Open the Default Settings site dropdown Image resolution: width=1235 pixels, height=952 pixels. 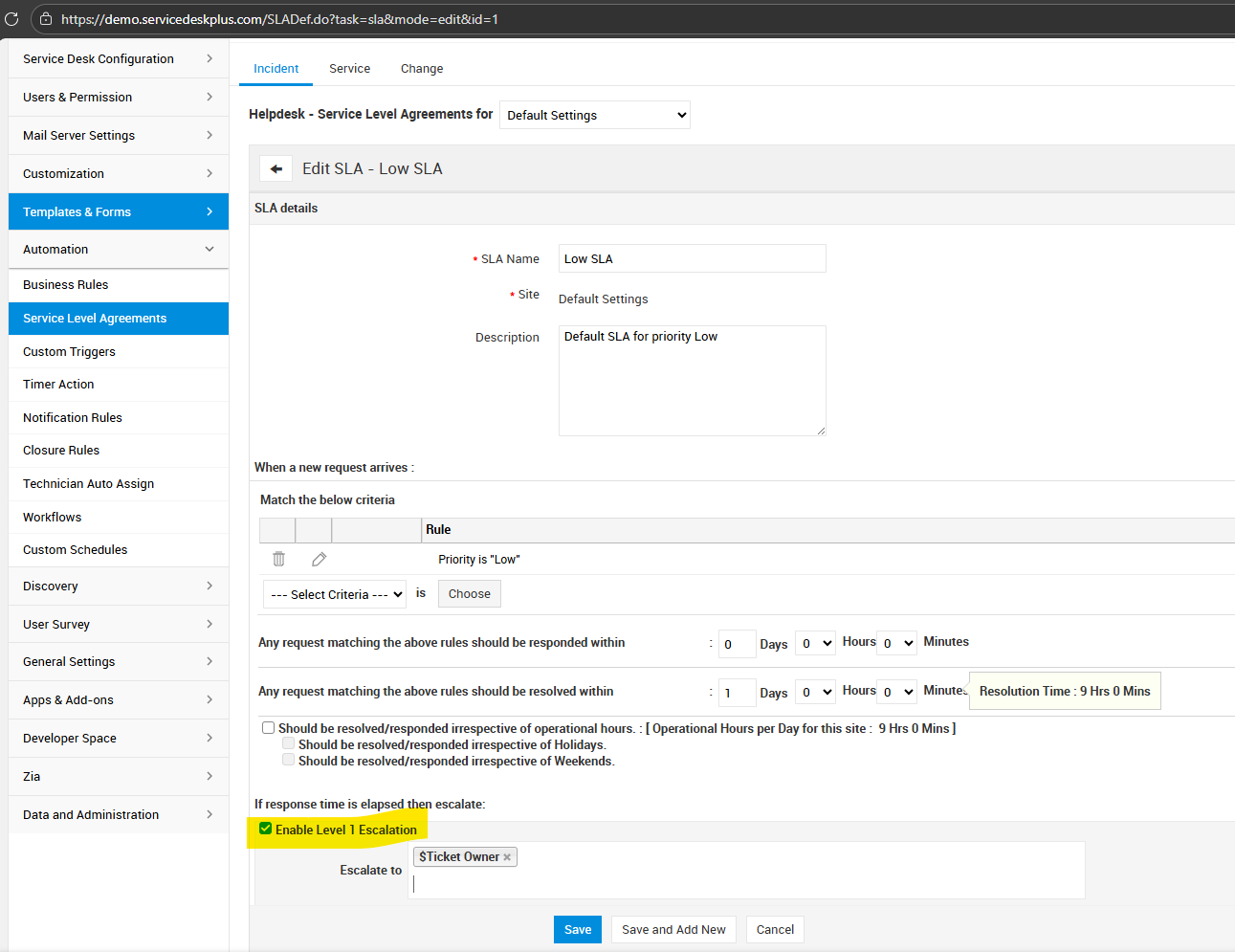tap(595, 115)
